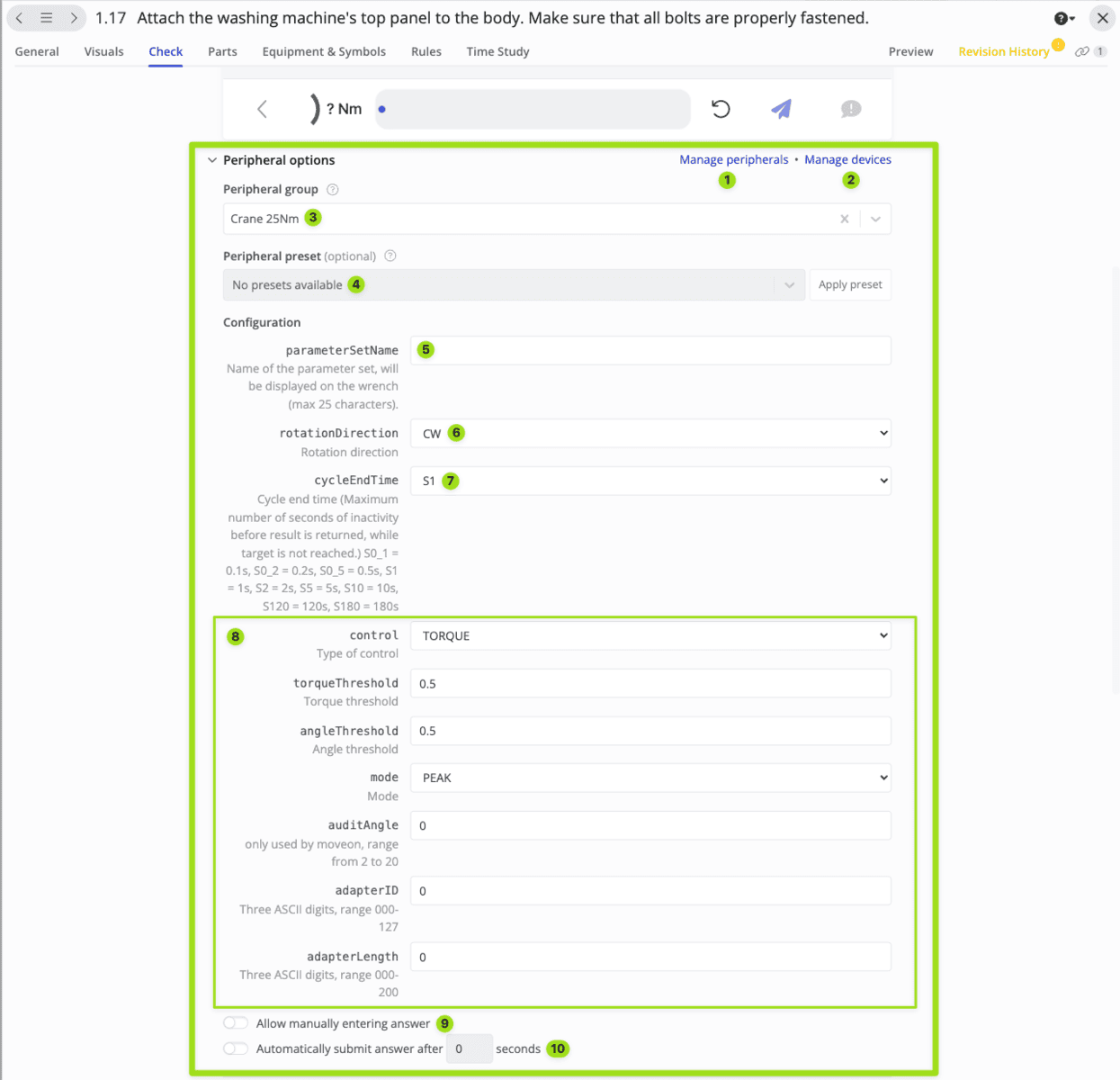Collapse the Peripheral options section
This screenshot has width=1120, height=1080.
tap(212, 160)
